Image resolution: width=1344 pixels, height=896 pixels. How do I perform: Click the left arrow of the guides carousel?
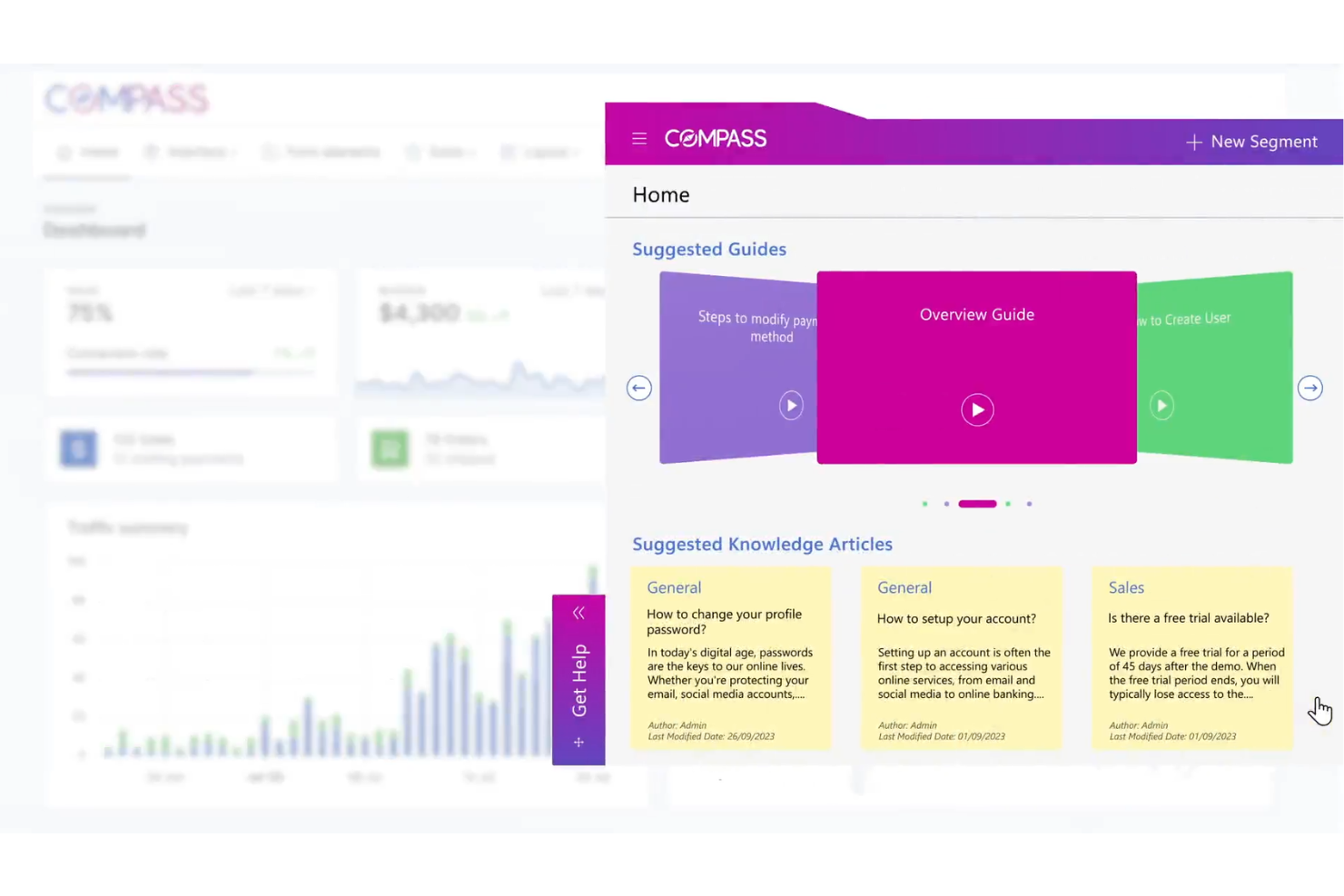click(639, 388)
